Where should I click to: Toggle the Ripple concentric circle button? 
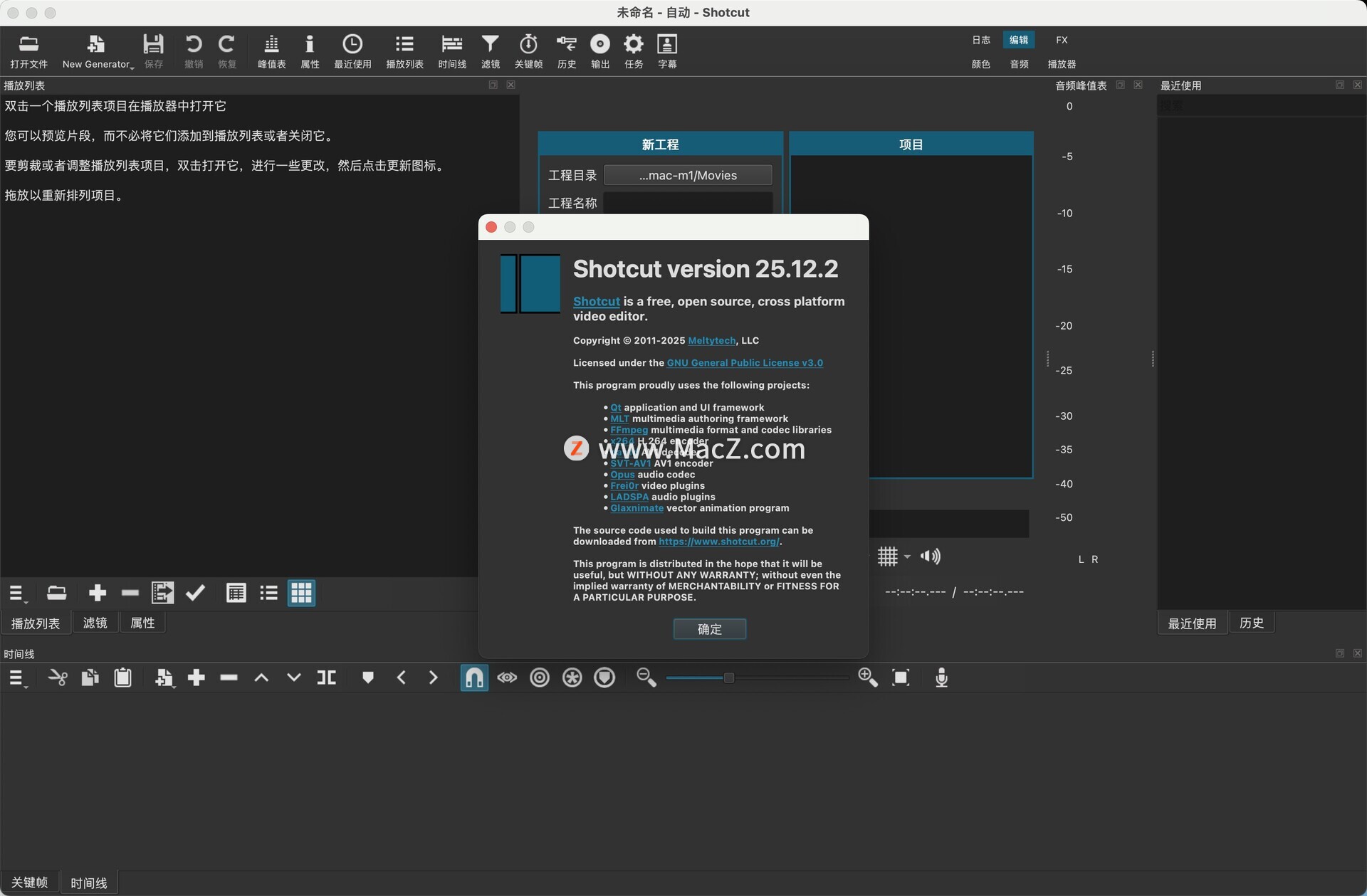[x=540, y=678]
